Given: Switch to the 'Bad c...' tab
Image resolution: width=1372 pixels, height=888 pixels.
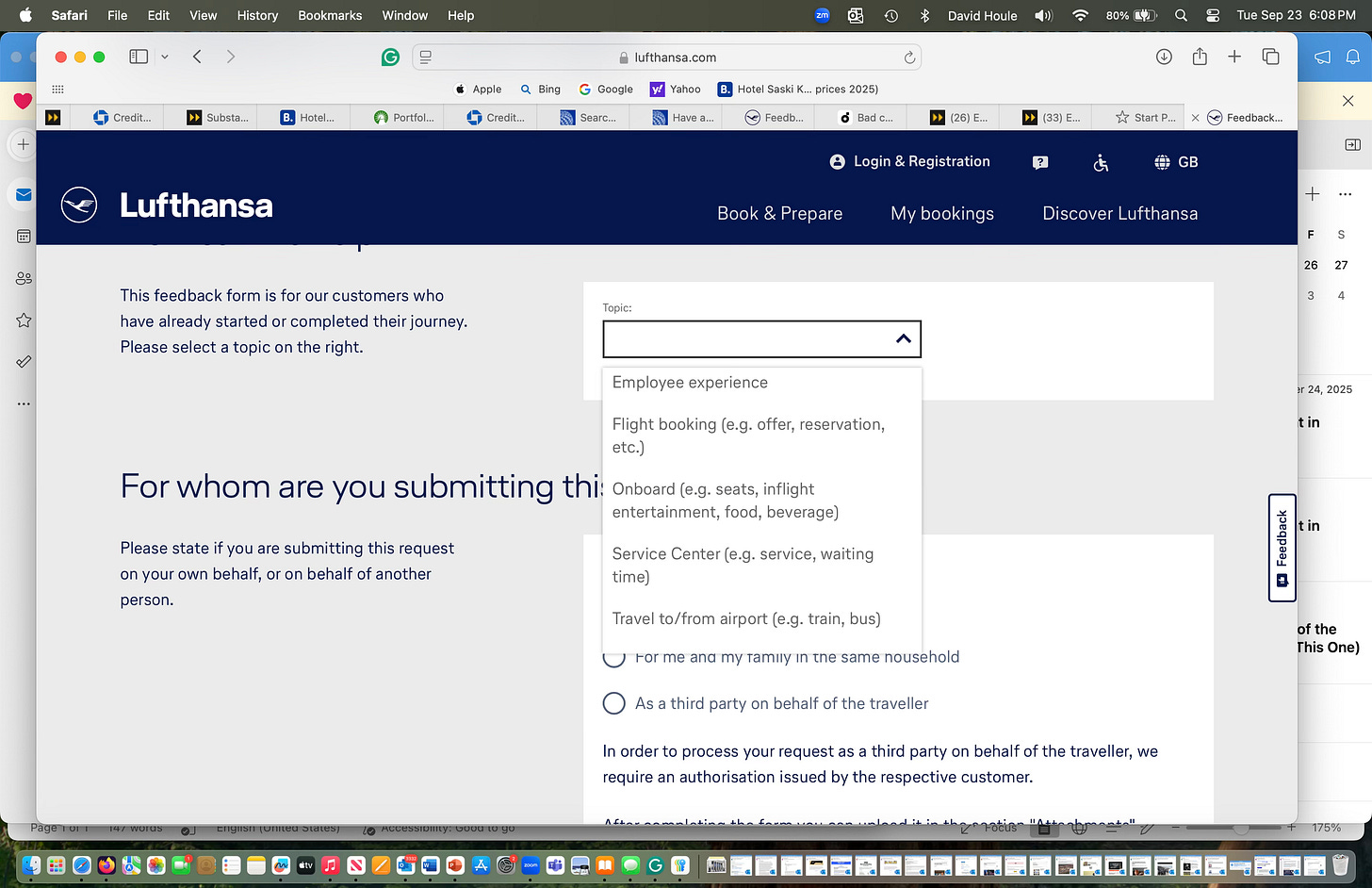Looking at the screenshot, I should 866,118.
